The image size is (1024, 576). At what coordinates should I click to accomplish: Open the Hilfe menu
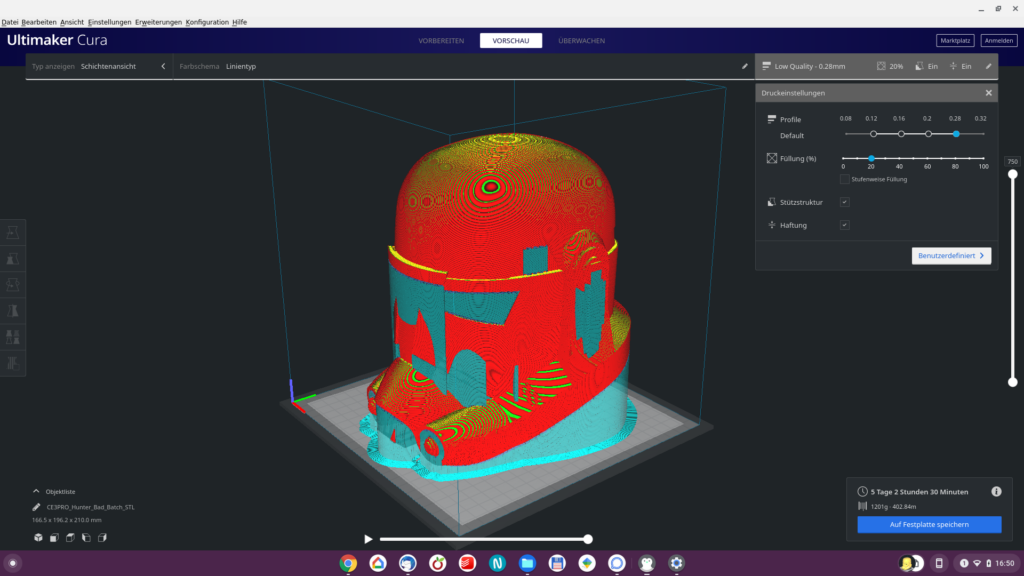(240, 22)
